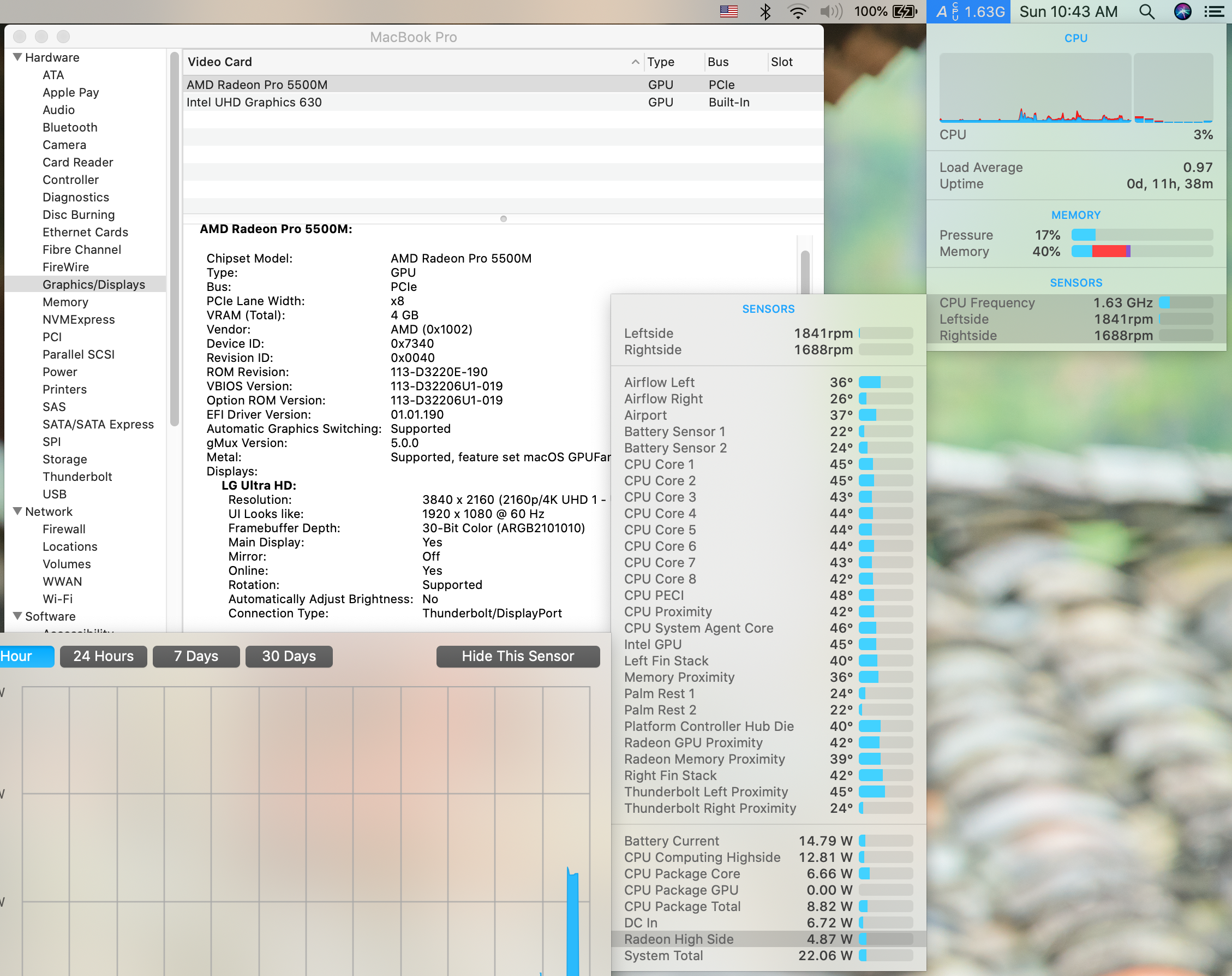The width and height of the screenshot is (1232, 976).
Task: Open Thunderbolt in Hardware sidebar
Action: (77, 477)
